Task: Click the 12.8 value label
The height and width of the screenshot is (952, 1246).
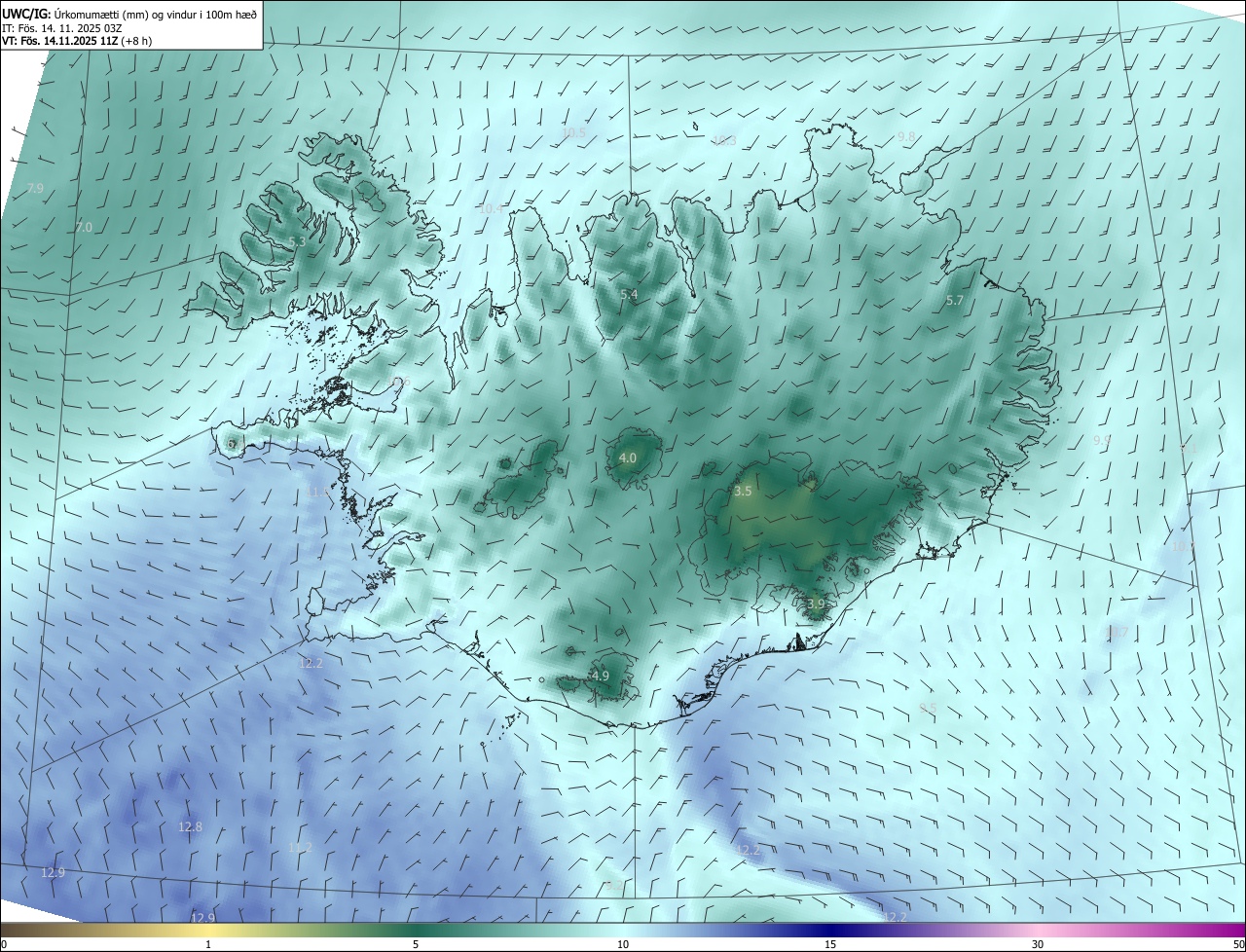Action: [x=191, y=826]
